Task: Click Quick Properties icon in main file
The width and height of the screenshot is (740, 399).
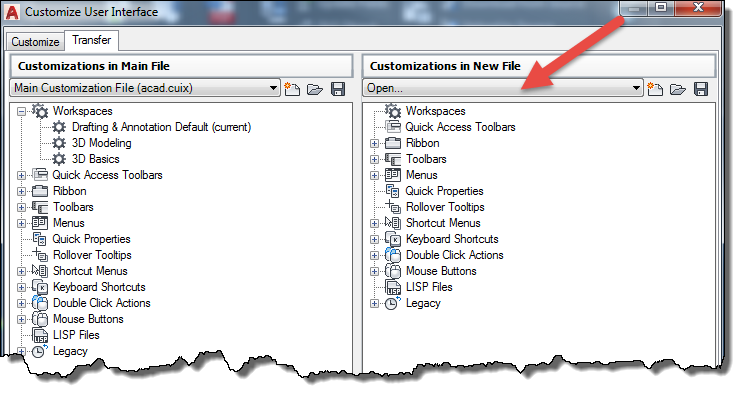Action: (40, 239)
